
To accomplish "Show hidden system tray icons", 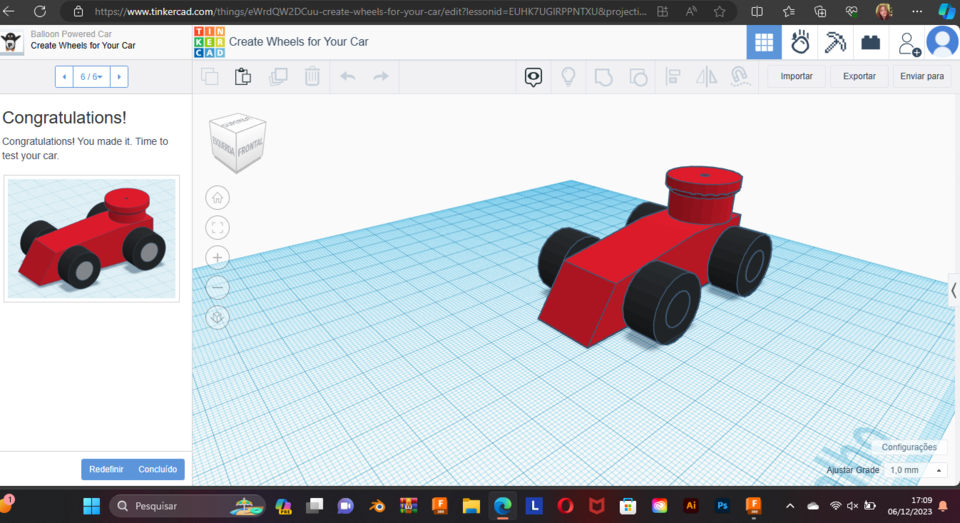I will (790, 506).
